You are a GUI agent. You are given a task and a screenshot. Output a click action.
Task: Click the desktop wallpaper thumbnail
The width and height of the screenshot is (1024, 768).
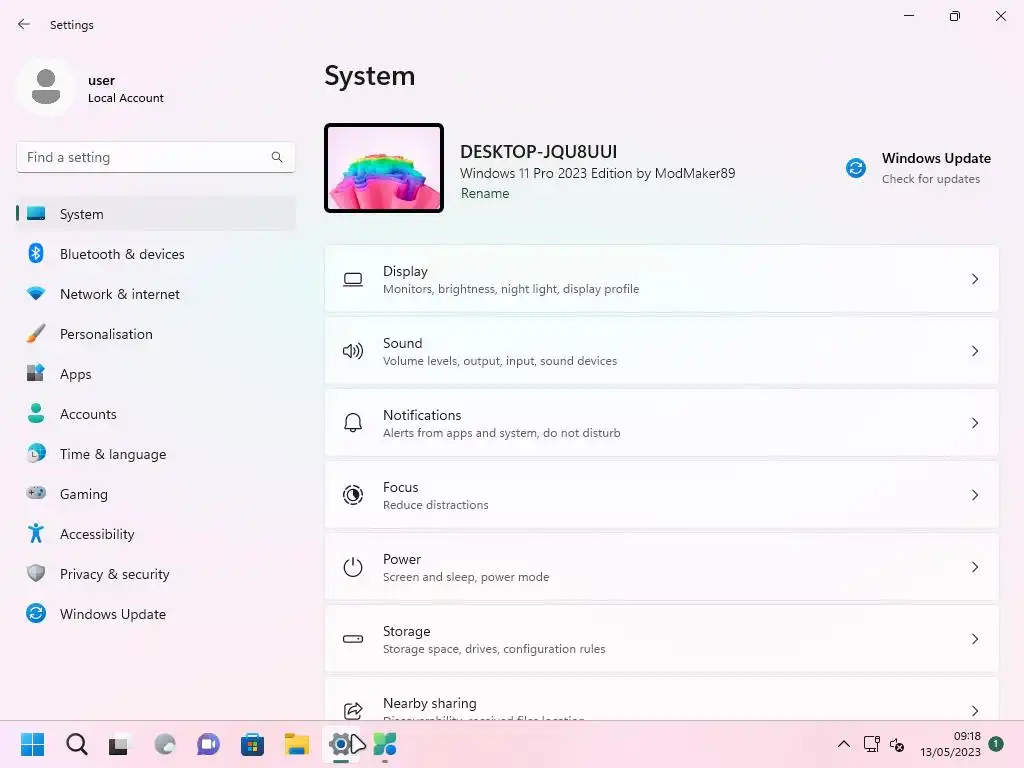[384, 168]
